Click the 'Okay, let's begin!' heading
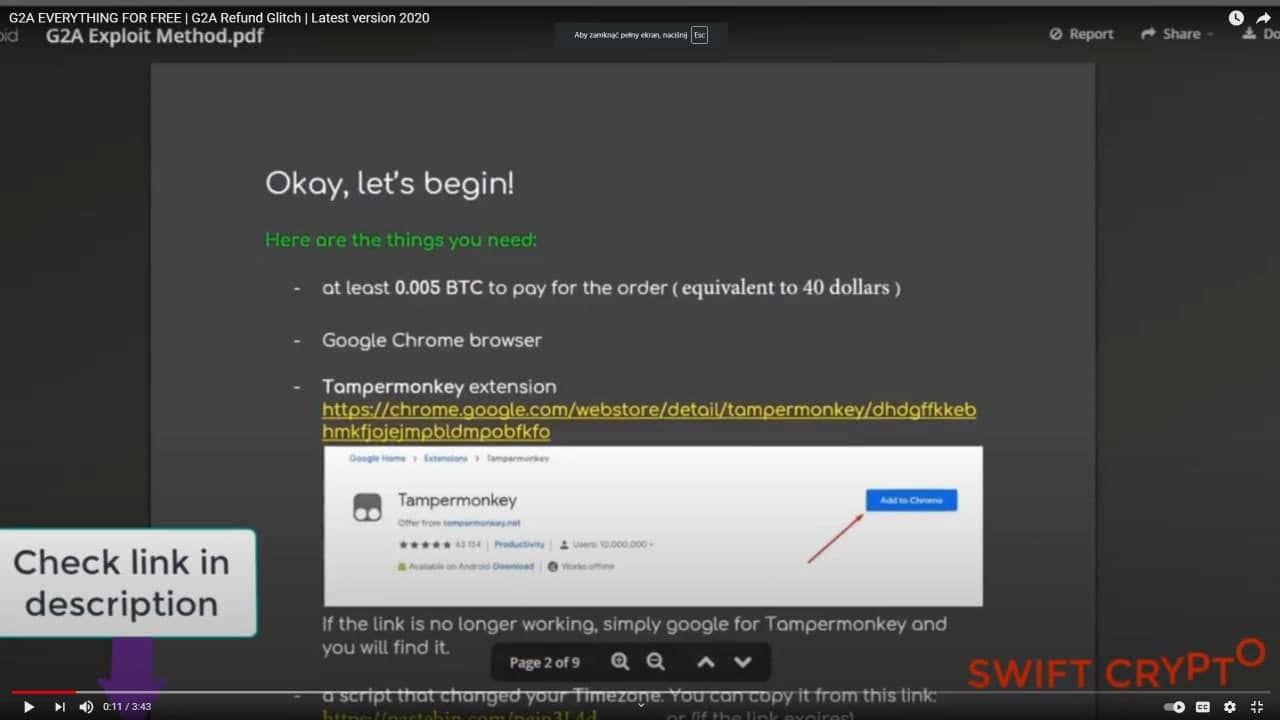1280x720 pixels. pos(390,183)
